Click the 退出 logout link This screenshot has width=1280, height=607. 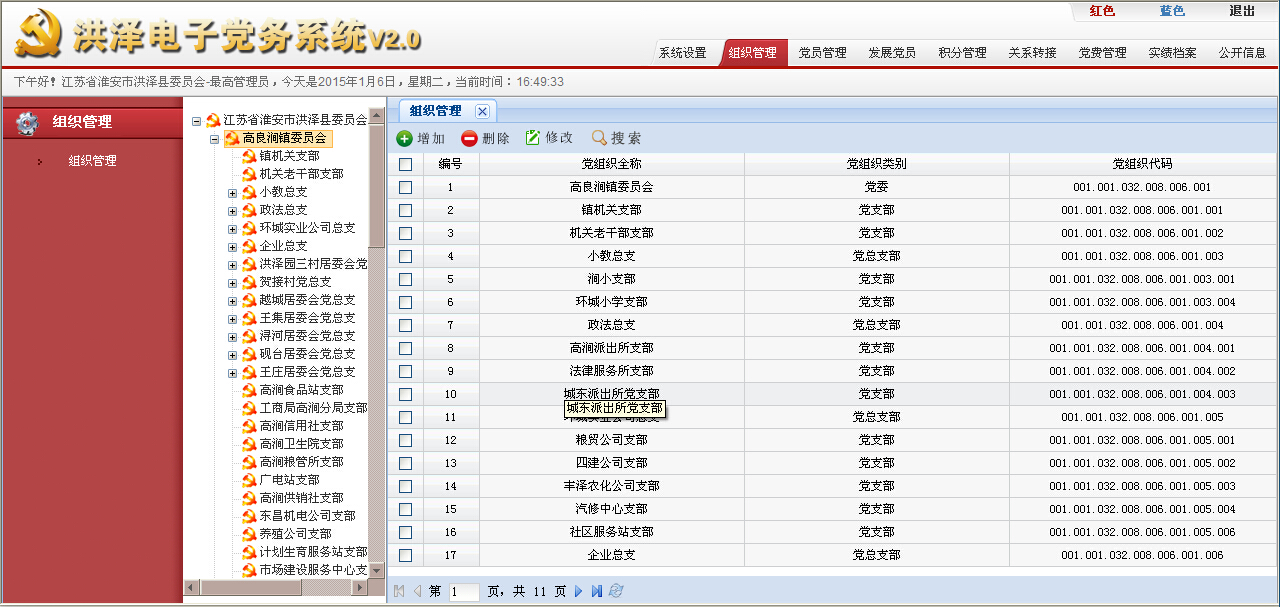click(x=1242, y=11)
